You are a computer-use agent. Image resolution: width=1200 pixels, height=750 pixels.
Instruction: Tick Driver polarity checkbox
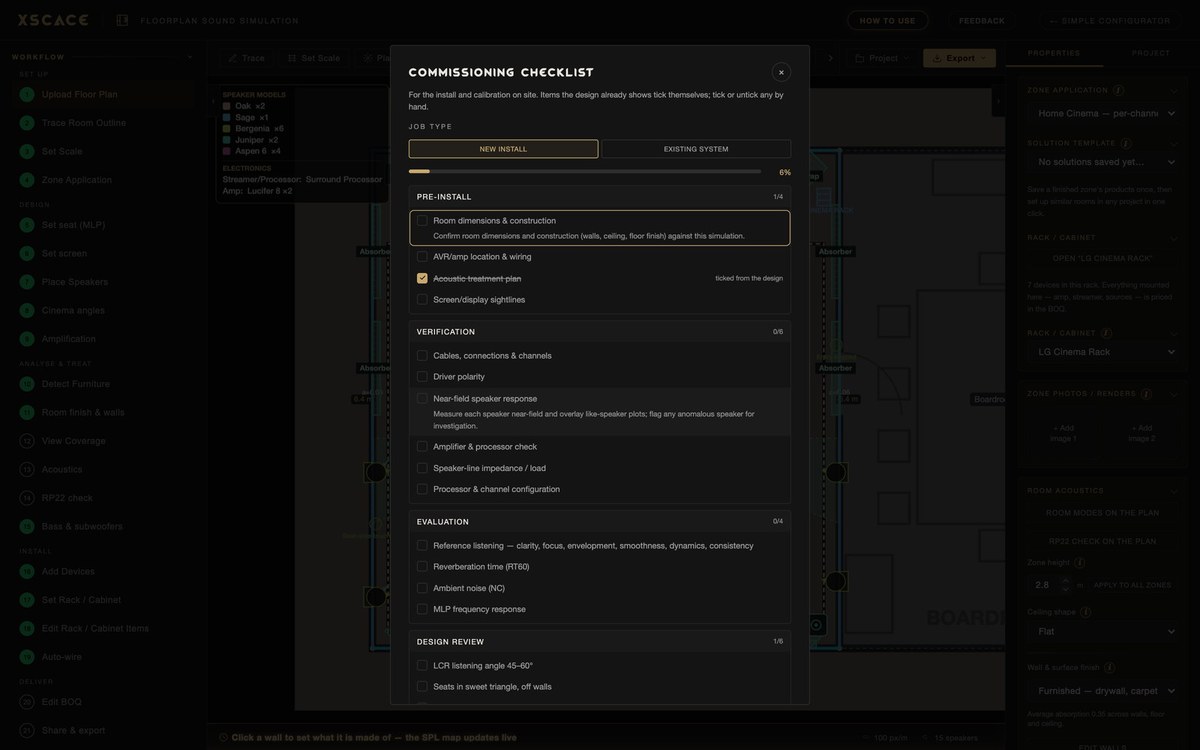(x=422, y=377)
